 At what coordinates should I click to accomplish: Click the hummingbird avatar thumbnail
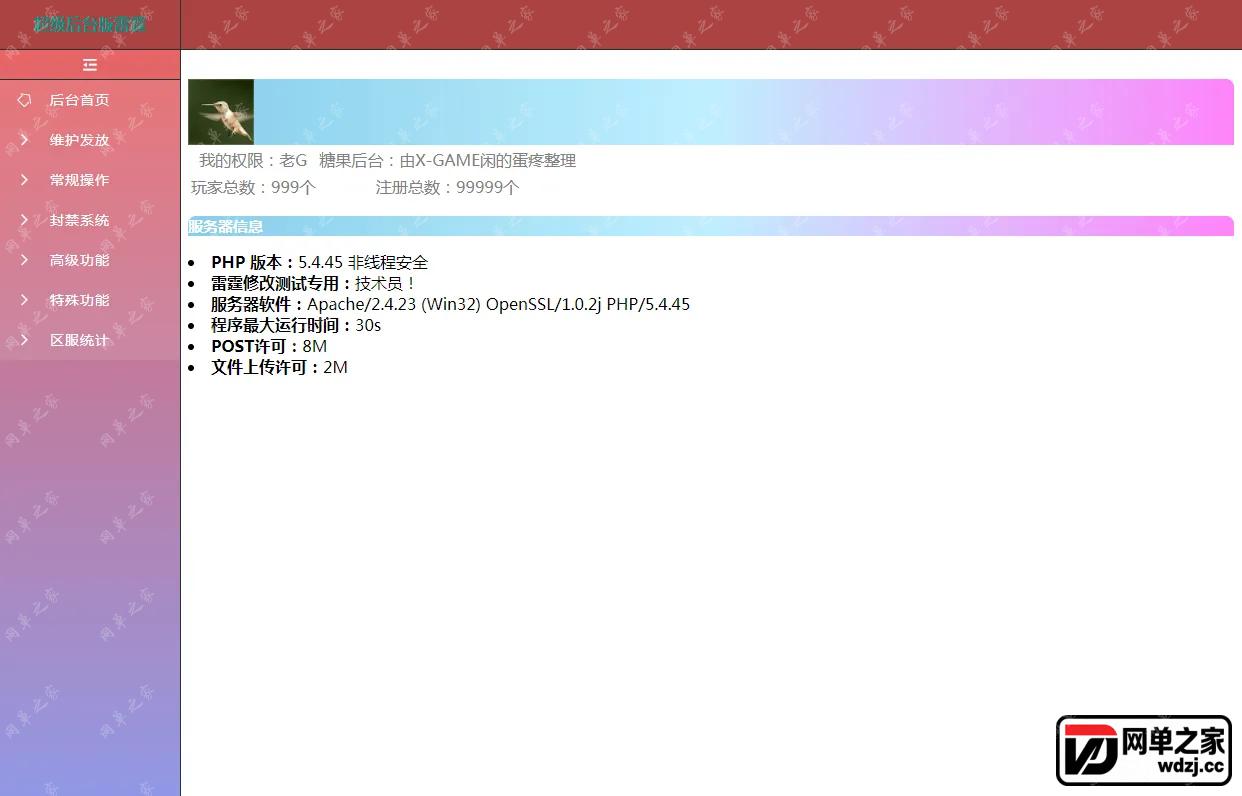click(221, 112)
